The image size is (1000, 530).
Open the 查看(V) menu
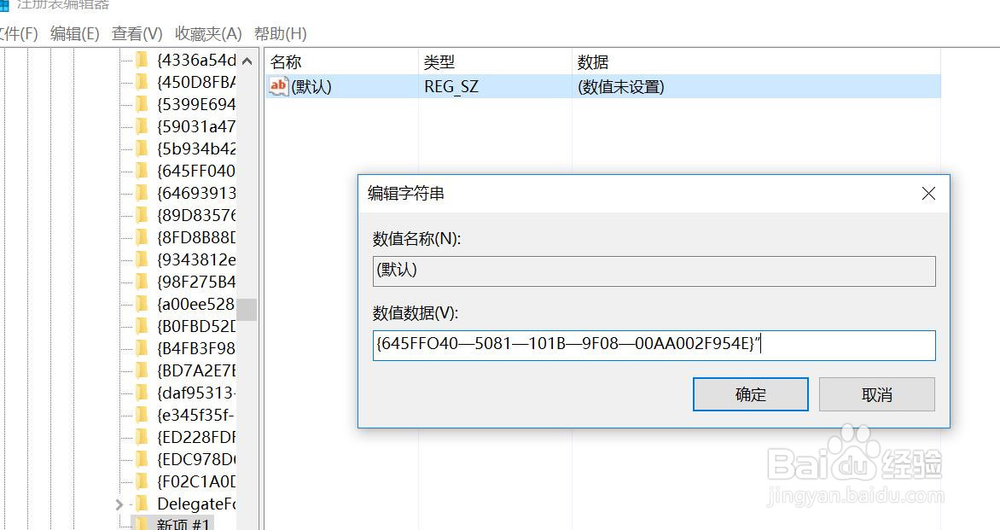pos(137,33)
